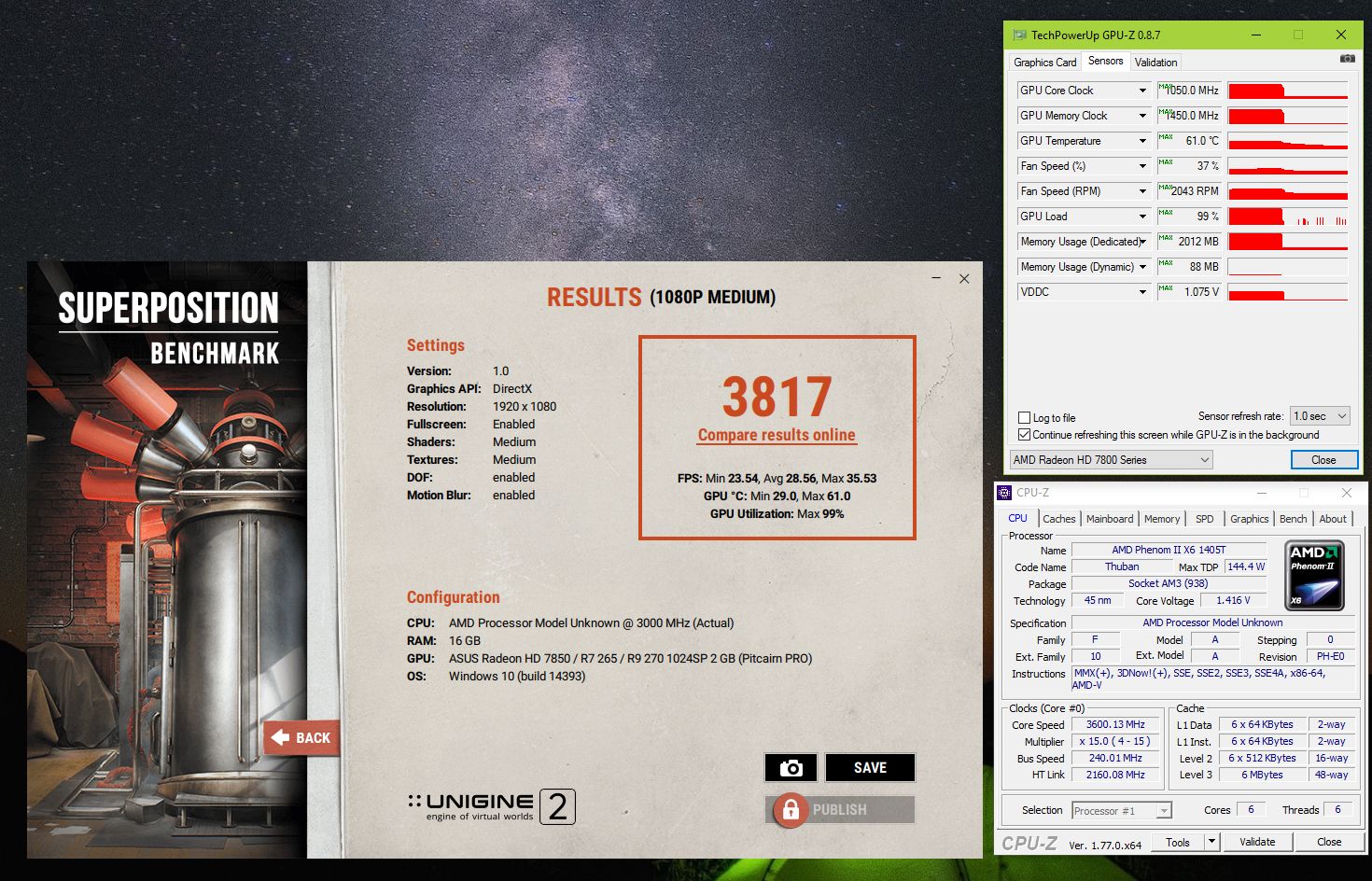Click the CPU-Z title bar app icon

click(x=1004, y=493)
